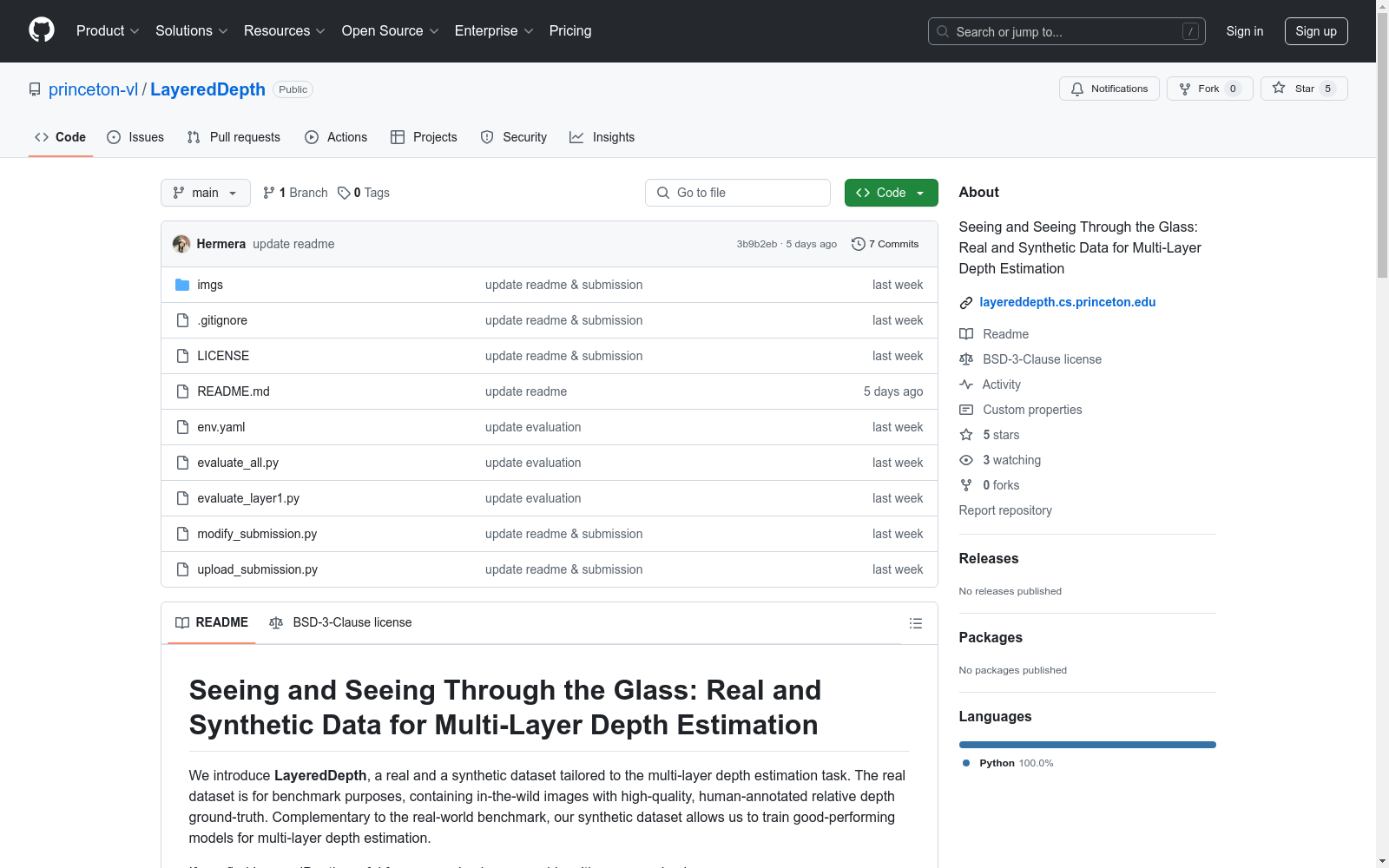The image size is (1389, 868).
Task: Click the Search or jump to field
Action: (1067, 31)
